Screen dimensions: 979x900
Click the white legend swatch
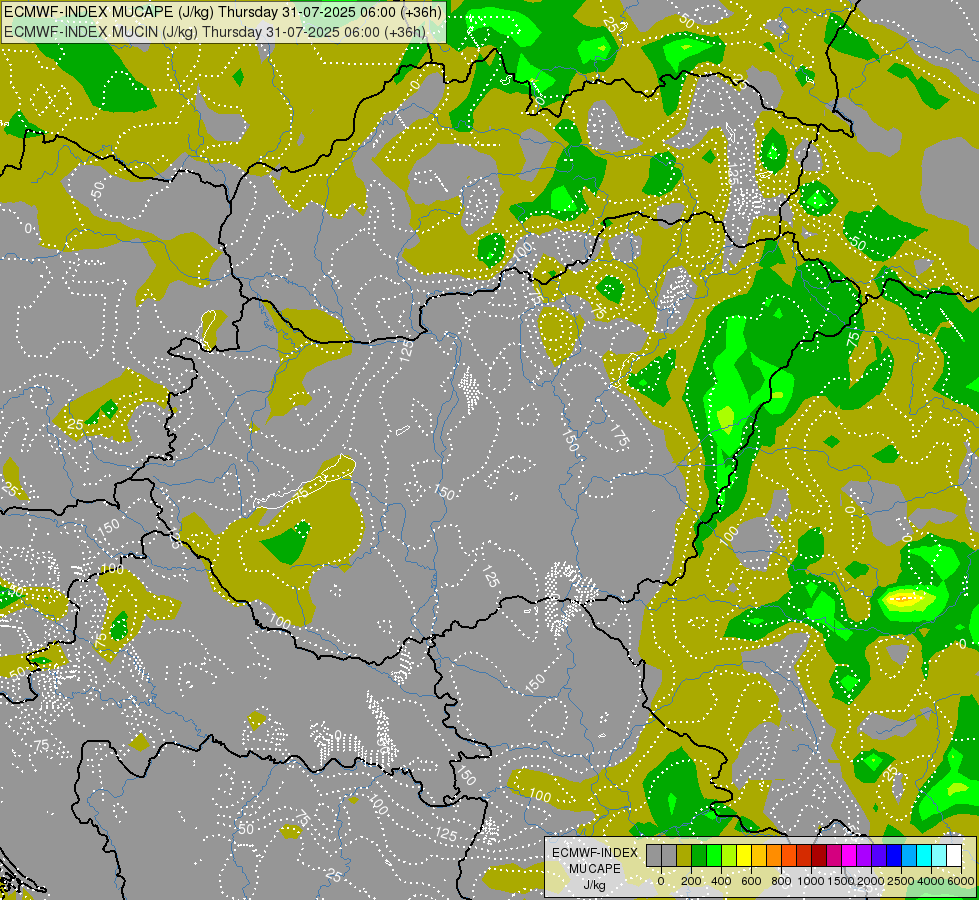click(955, 855)
